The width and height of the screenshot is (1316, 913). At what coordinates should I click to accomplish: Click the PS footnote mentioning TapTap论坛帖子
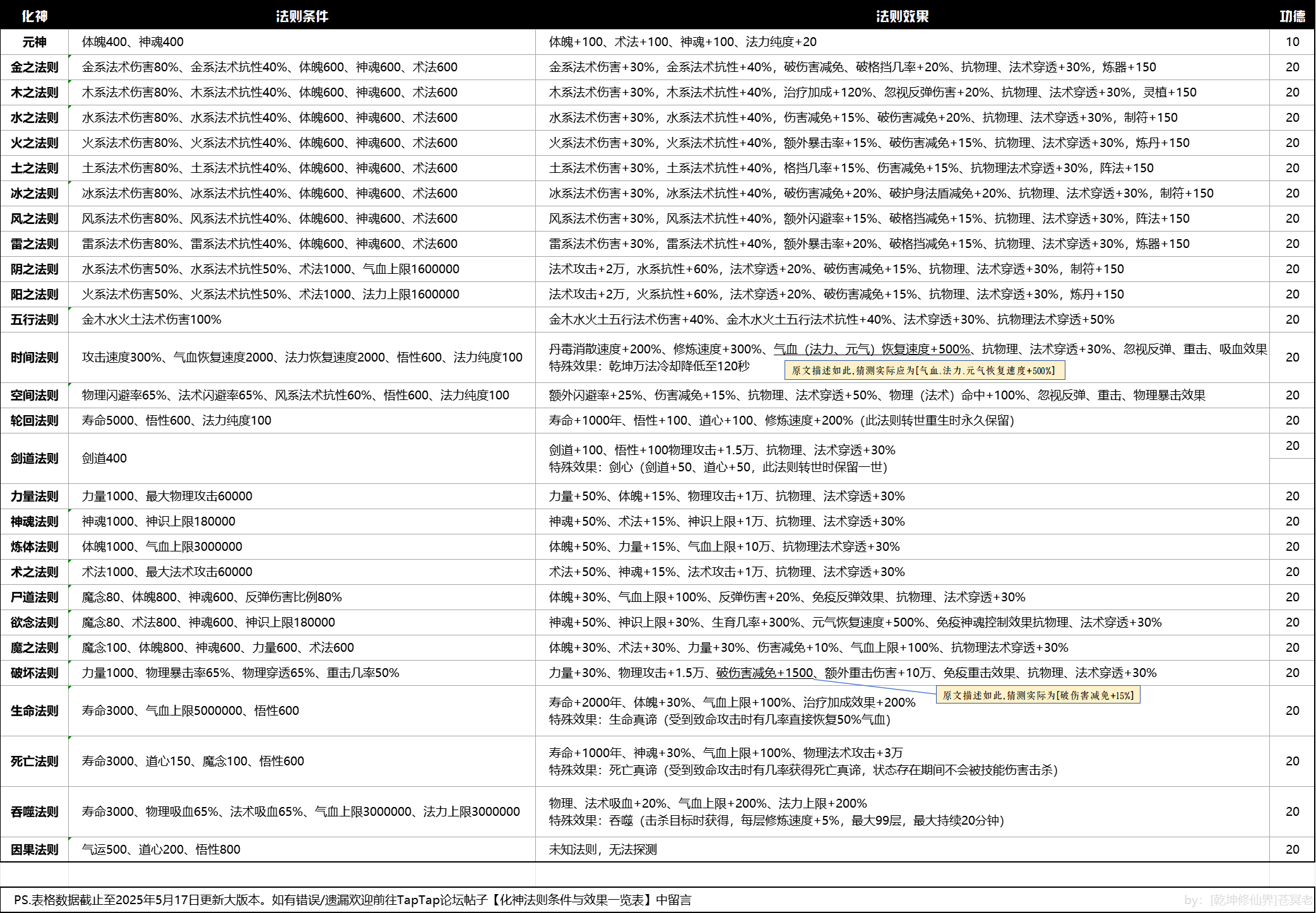[x=352, y=900]
